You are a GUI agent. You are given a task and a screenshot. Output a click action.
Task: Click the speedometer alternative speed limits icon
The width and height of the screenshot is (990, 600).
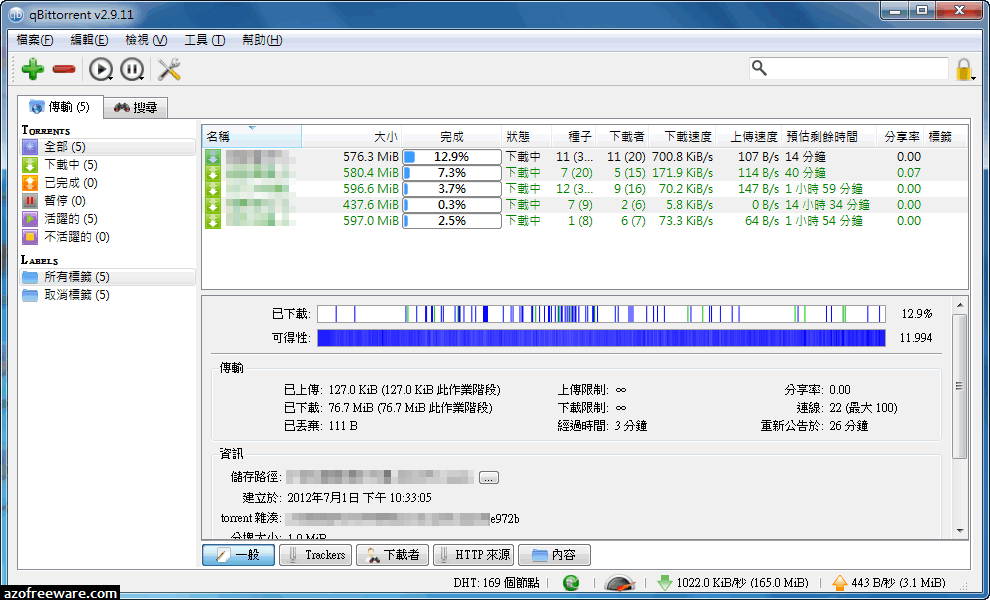(x=619, y=582)
